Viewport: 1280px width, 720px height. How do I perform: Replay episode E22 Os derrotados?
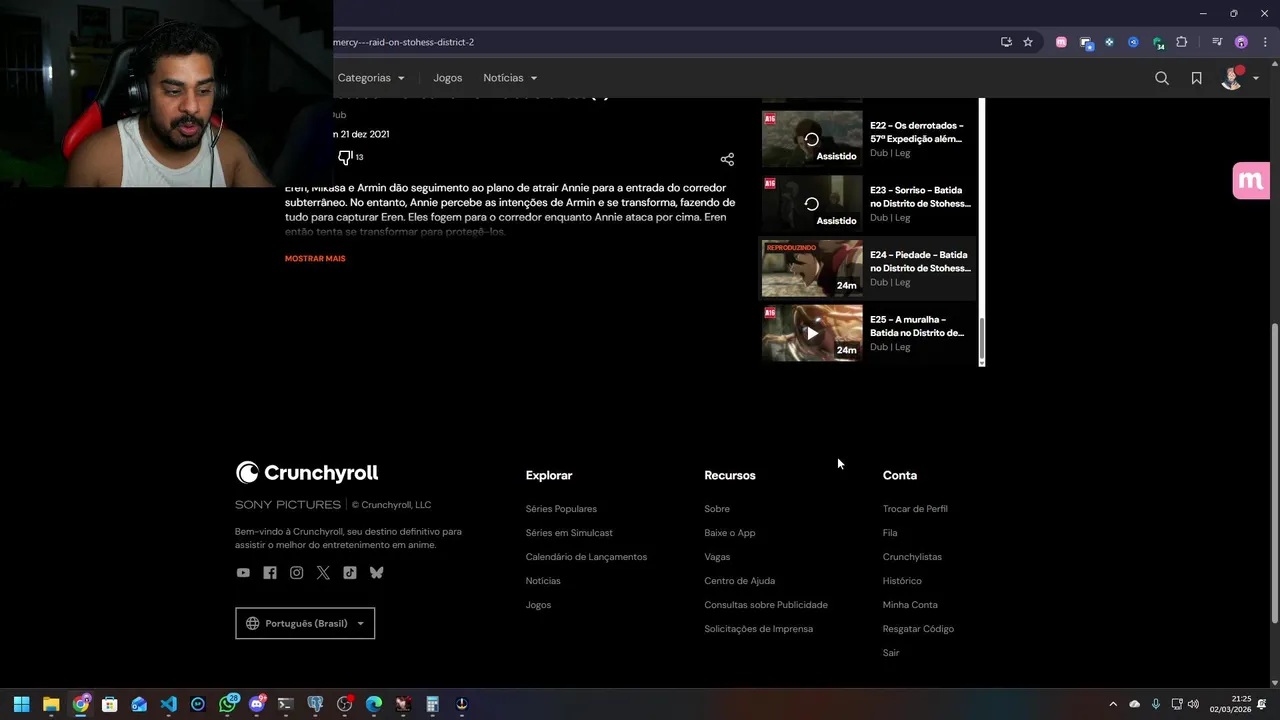[x=812, y=139]
